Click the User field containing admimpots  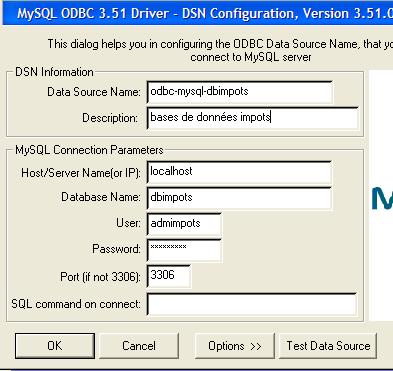(184, 224)
